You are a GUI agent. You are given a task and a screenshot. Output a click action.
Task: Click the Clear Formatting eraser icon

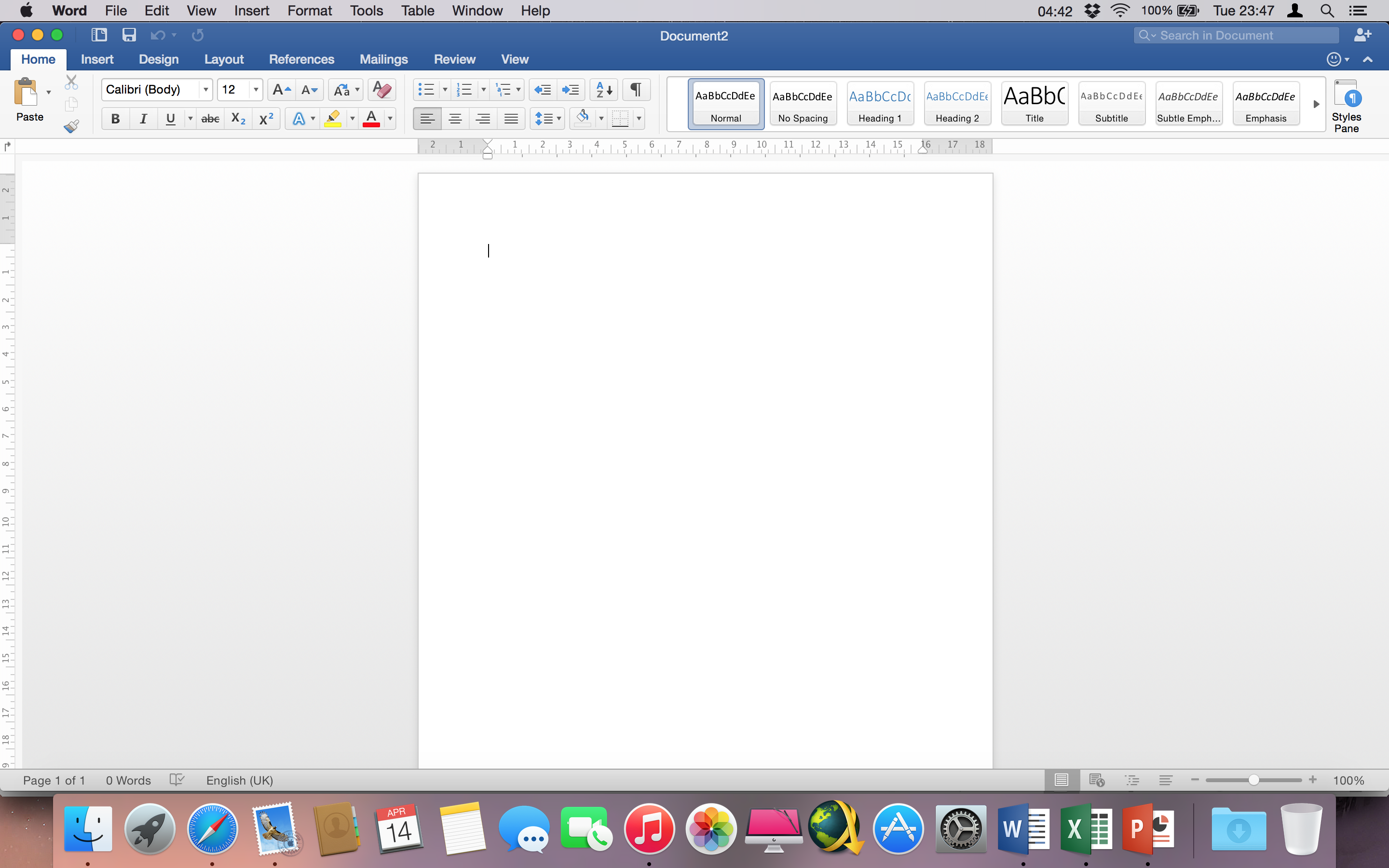tap(381, 90)
